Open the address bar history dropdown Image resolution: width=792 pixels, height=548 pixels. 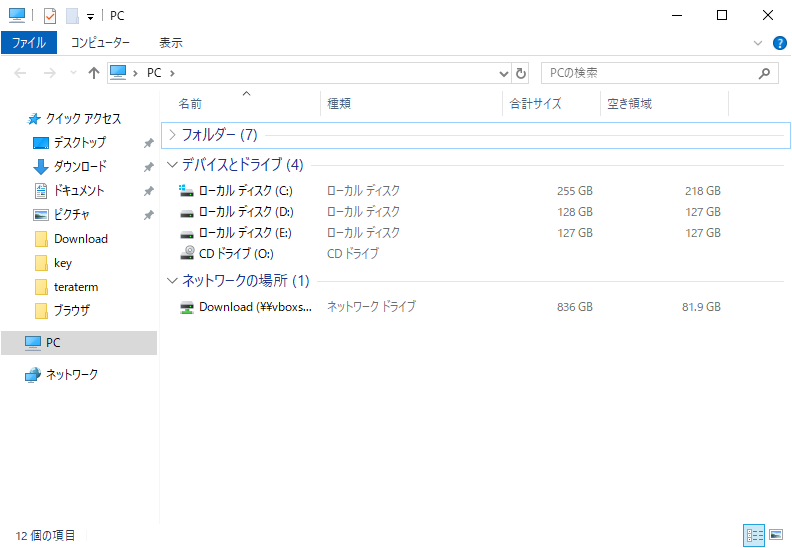point(504,74)
